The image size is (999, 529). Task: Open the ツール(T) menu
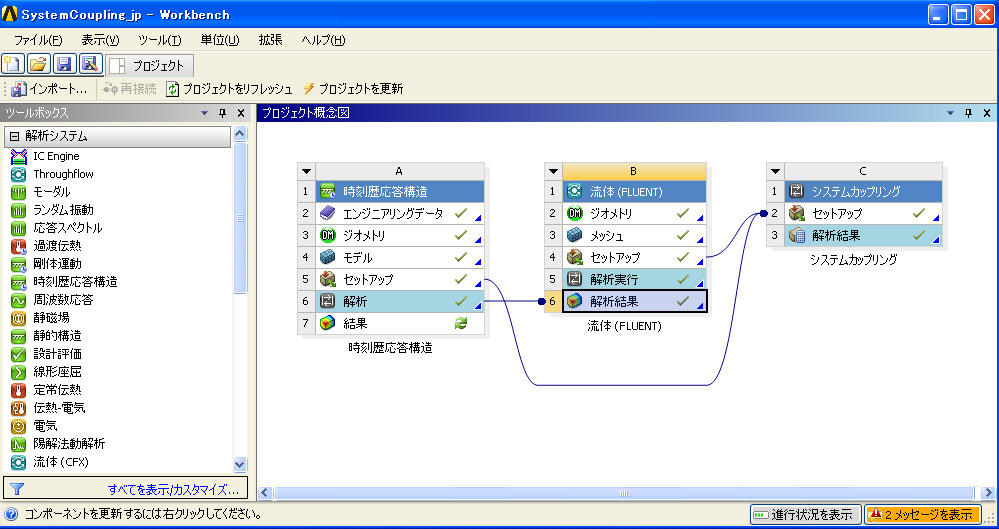[x=160, y=40]
